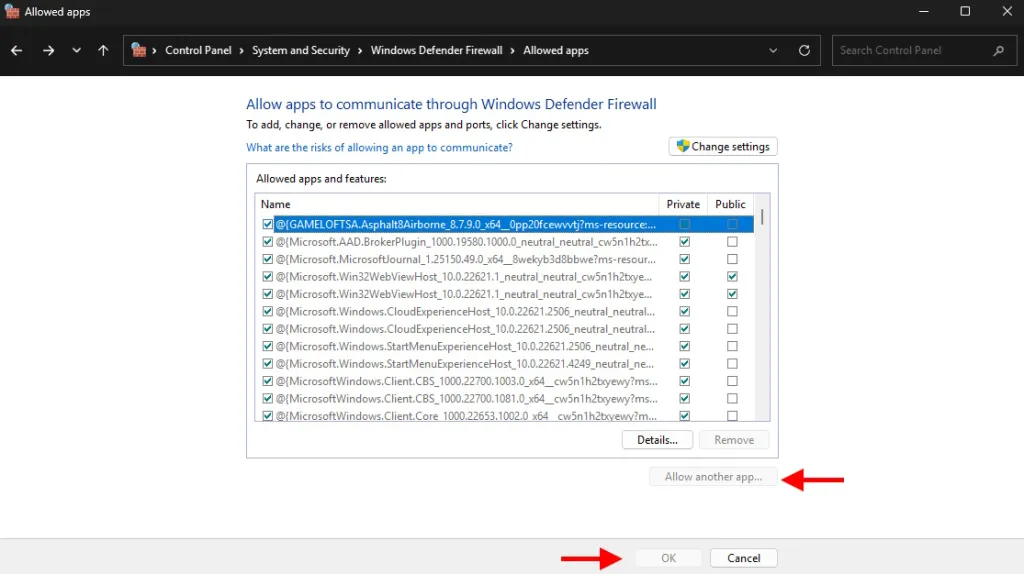Screen dimensions: 1024x574
Task: Click Allow another app button
Action: point(713,477)
